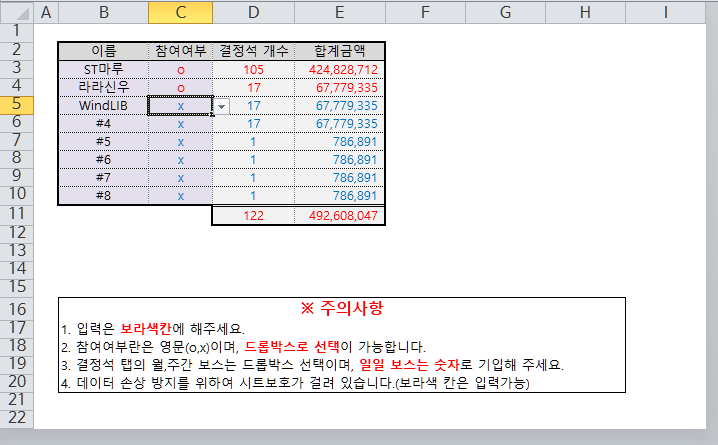The width and height of the screenshot is (718, 445).
Task: Click the 주의사항 notice title
Action: pyautogui.click(x=342, y=308)
